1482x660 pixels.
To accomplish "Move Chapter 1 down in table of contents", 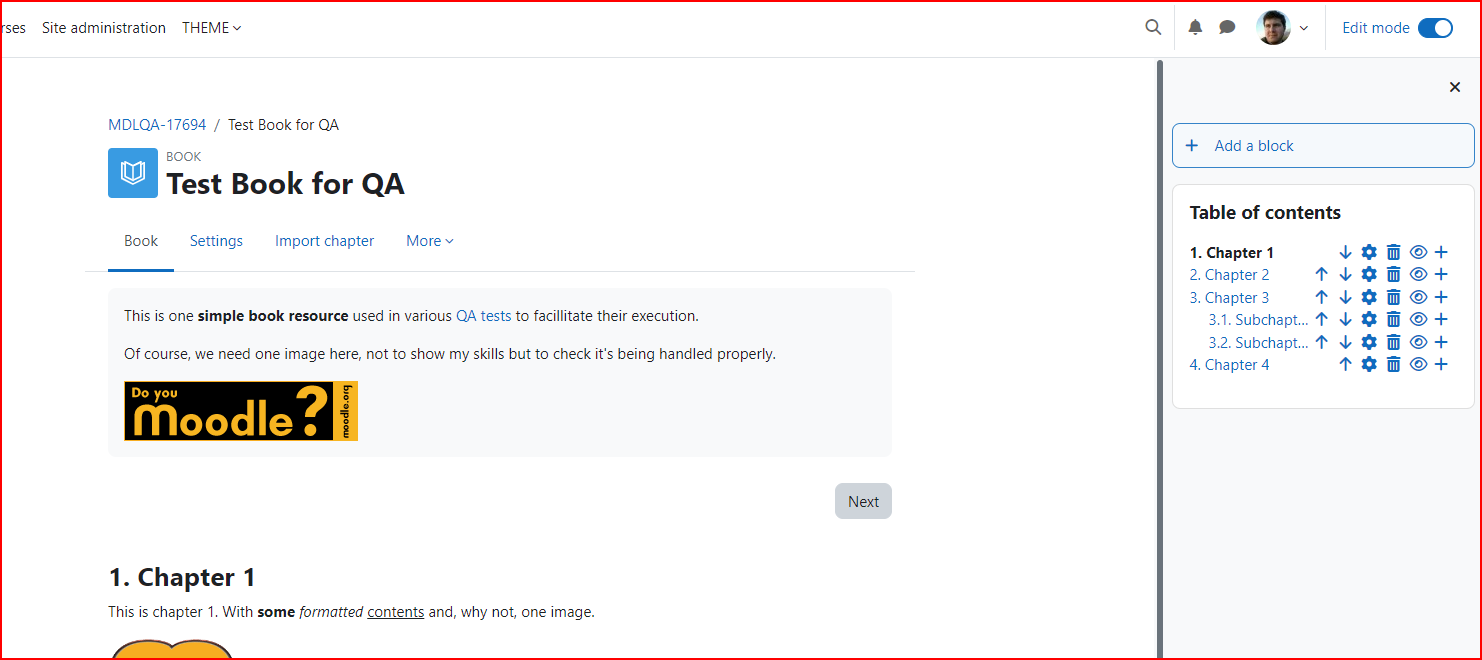I will (1345, 253).
